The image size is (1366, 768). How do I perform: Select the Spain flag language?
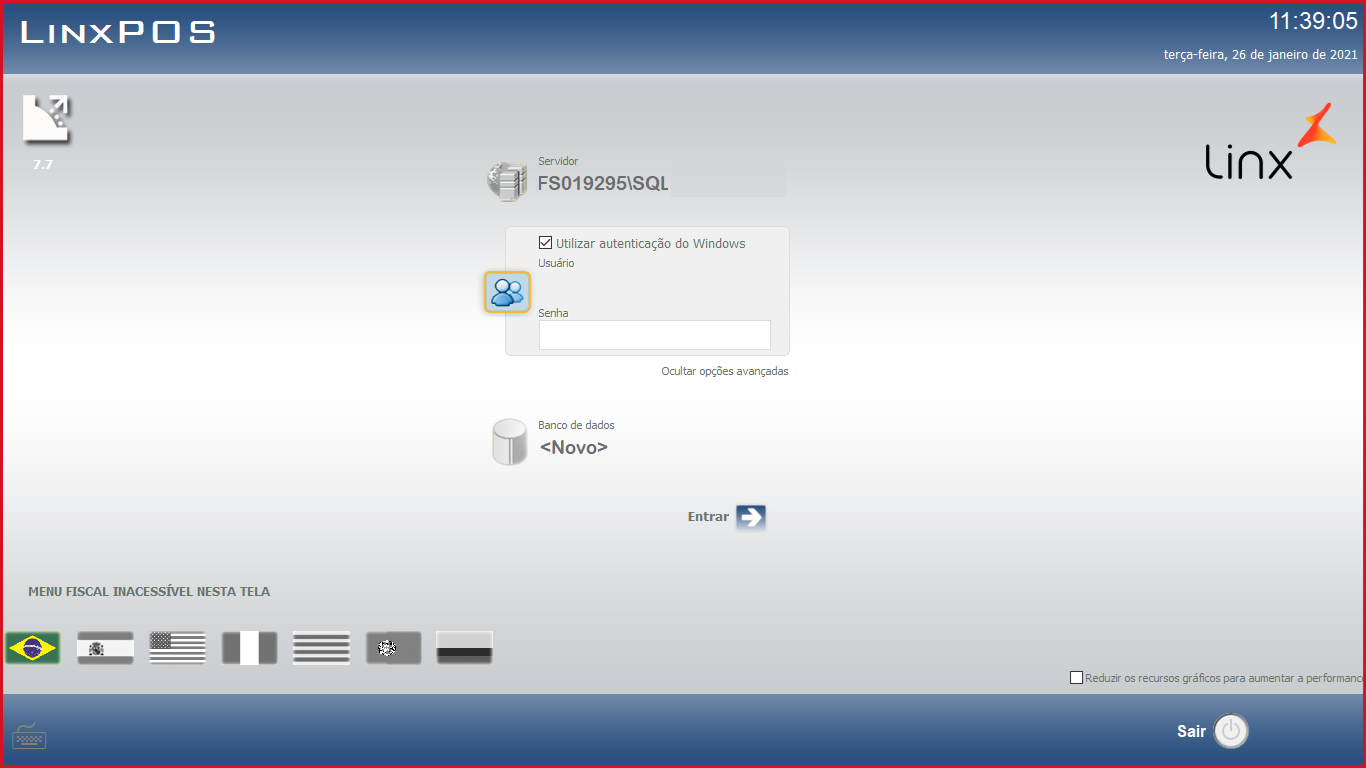coord(105,648)
